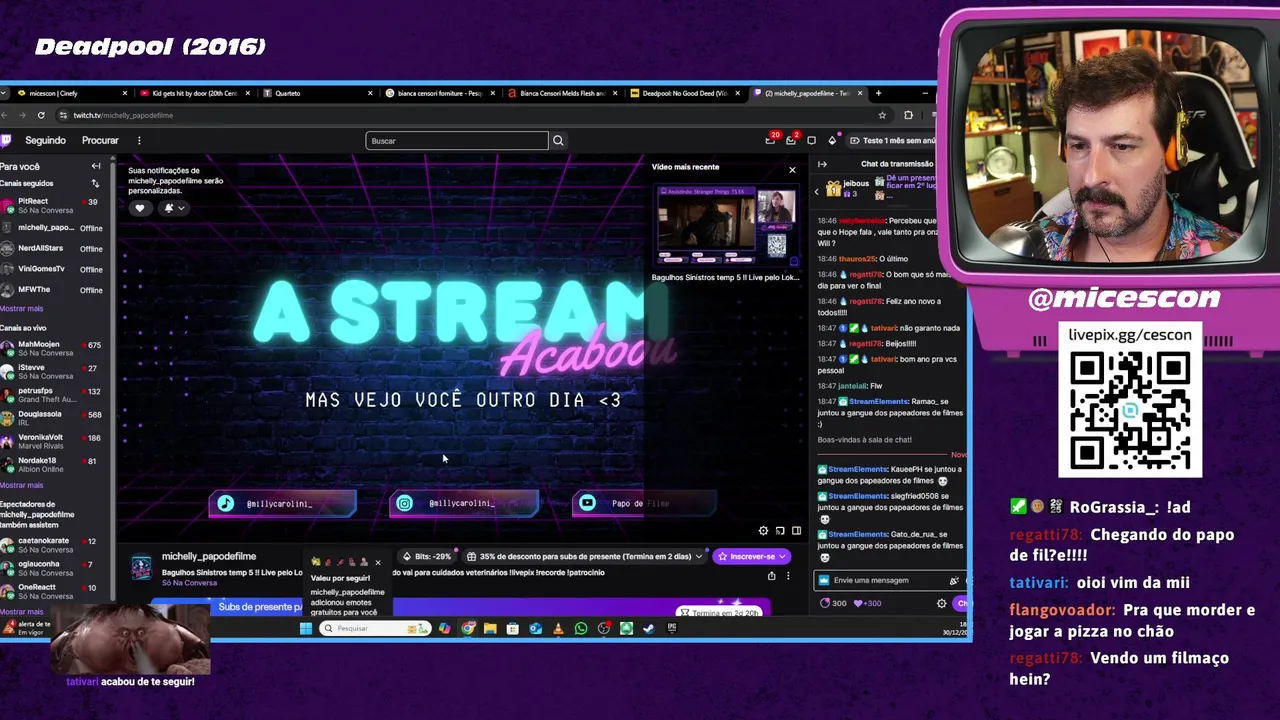
Task: Reload the Twitch page
Action: pos(41,115)
